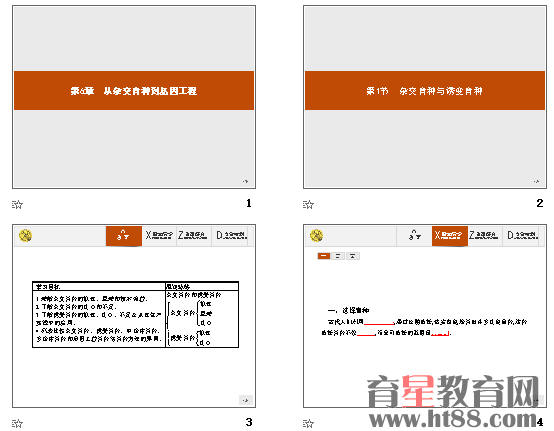
Task: Open the Z tab in slide 3 header
Action: click(x=194, y=235)
